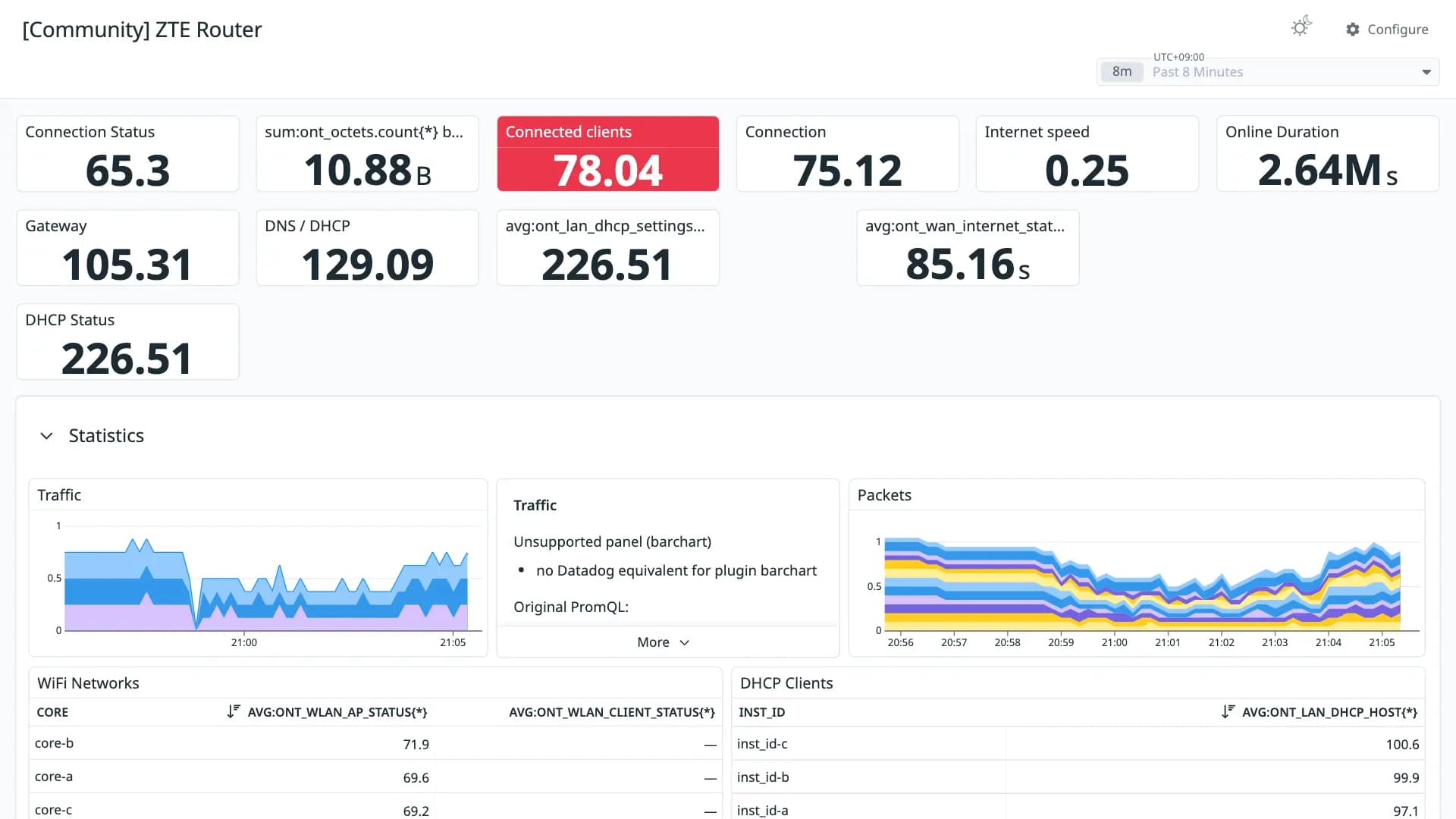Select the core-c row

point(375,808)
